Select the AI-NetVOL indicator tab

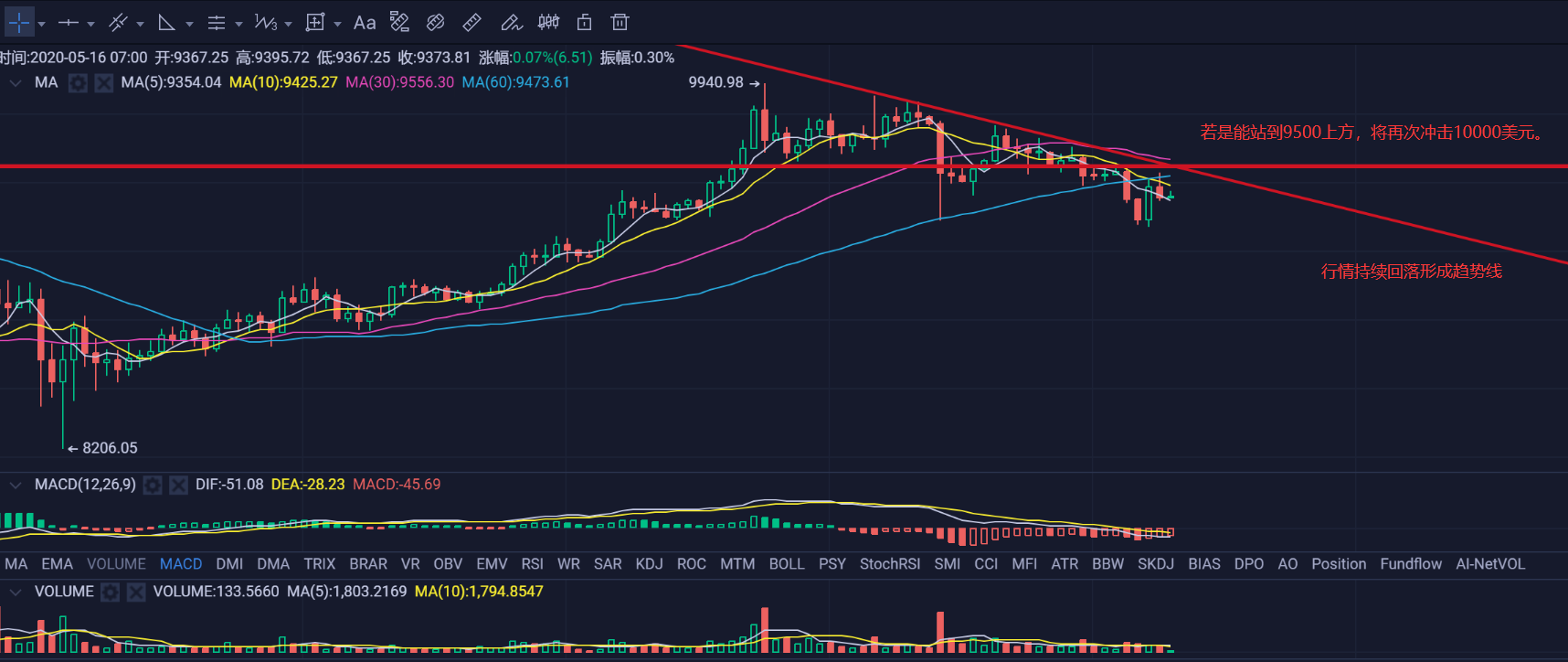[1490, 564]
